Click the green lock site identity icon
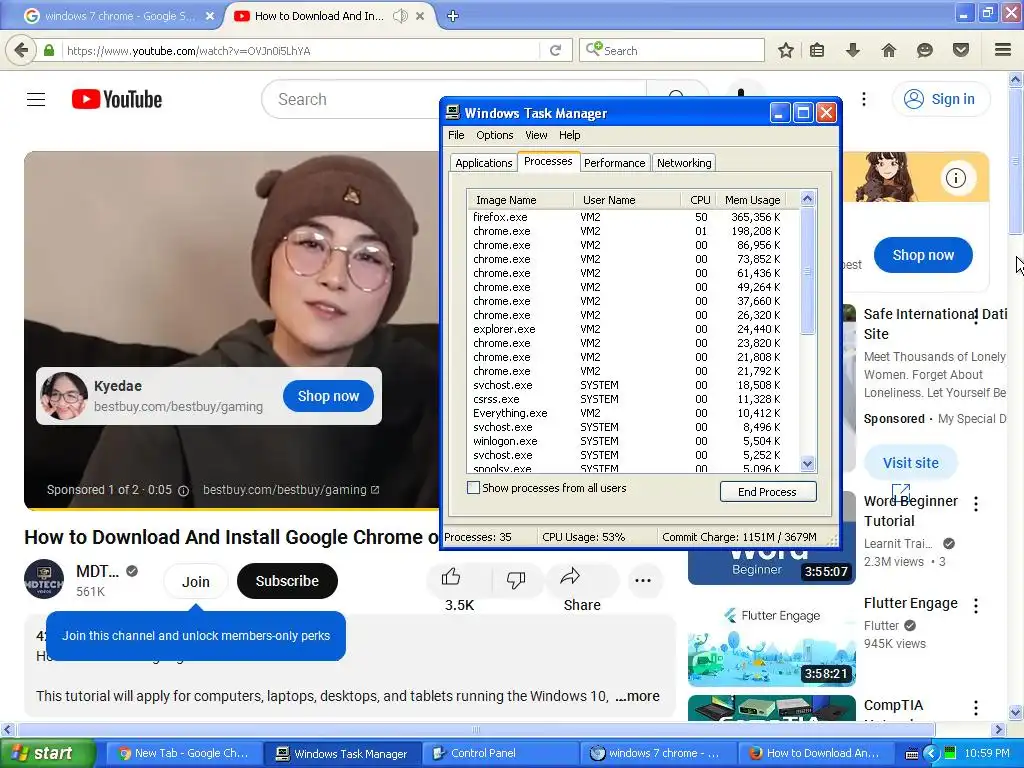The height and width of the screenshot is (768, 1024). pos(49,50)
